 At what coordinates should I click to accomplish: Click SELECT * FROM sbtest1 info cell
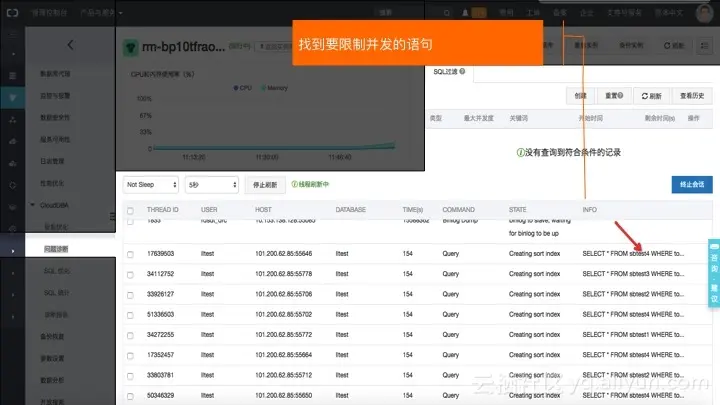633,334
